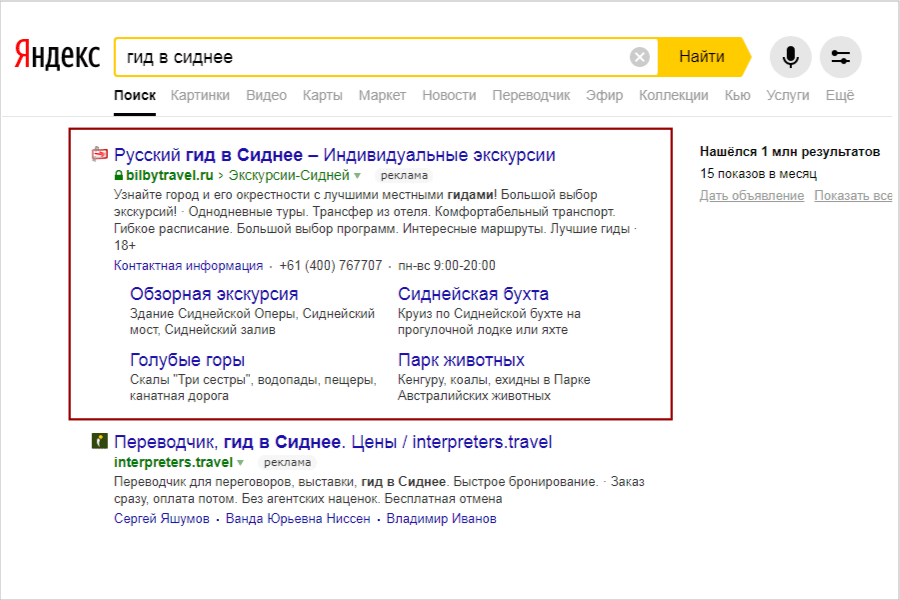Viewport: 900px width, 600px height.
Task: Switch to the Поиск tab
Action: (x=135, y=95)
